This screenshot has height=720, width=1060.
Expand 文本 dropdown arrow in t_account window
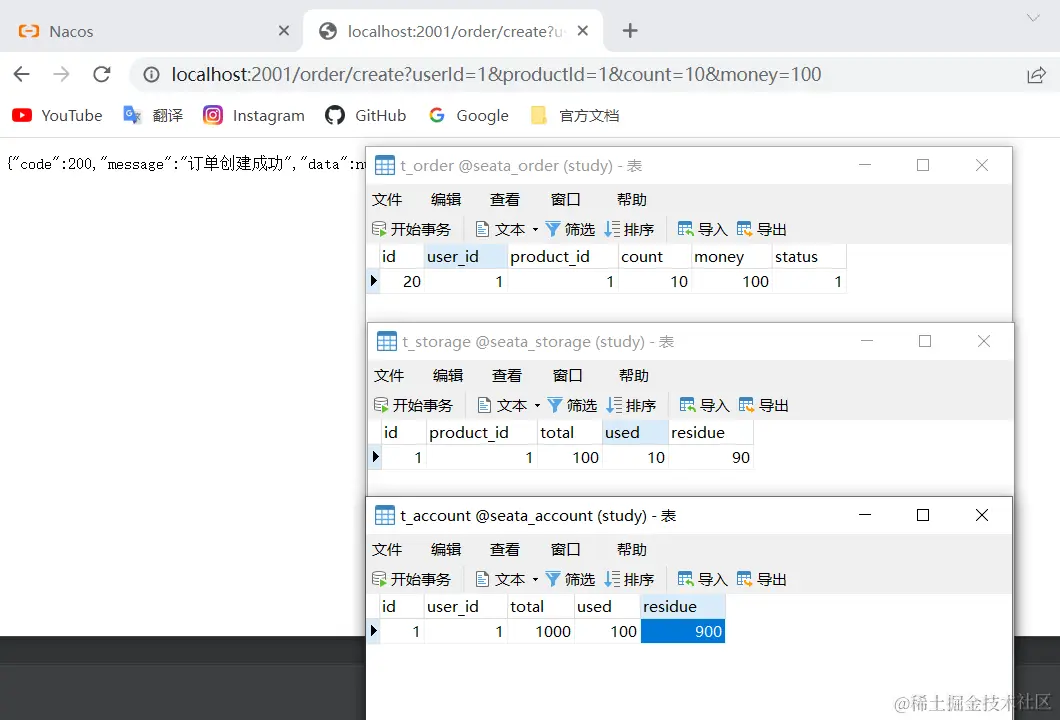535,580
